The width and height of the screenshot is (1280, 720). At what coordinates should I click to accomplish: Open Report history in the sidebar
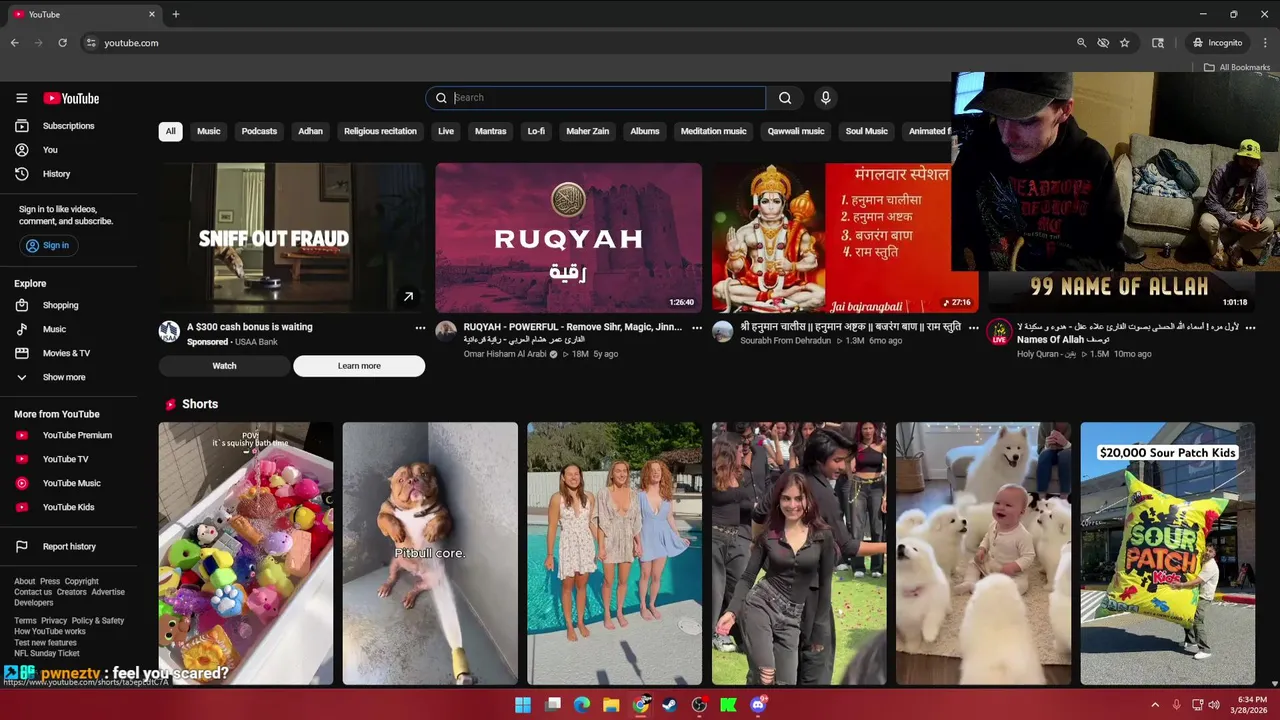click(x=68, y=547)
